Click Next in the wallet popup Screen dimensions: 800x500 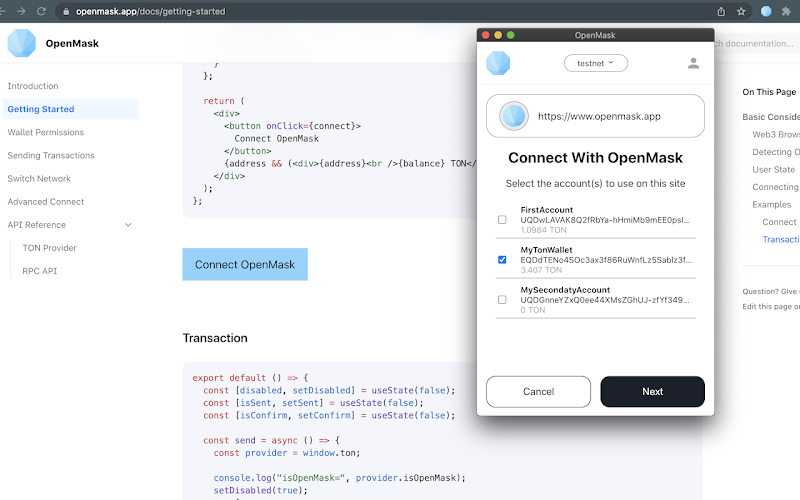pos(653,392)
